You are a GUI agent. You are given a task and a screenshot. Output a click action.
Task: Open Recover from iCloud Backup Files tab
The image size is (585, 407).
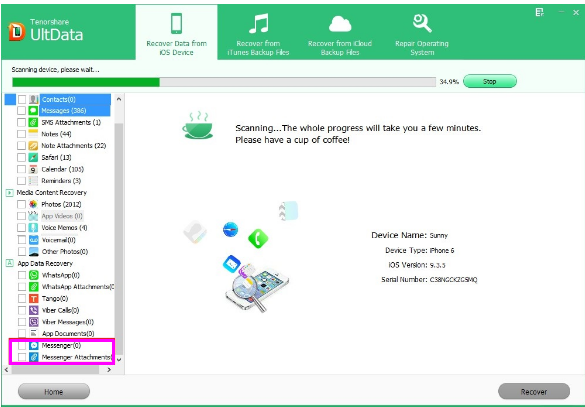pyautogui.click(x=340, y=32)
